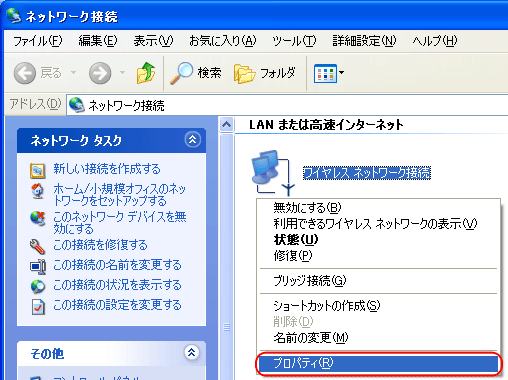Click icon beside 新しい接続を作成する
This screenshot has width=508, height=380.
(37, 171)
